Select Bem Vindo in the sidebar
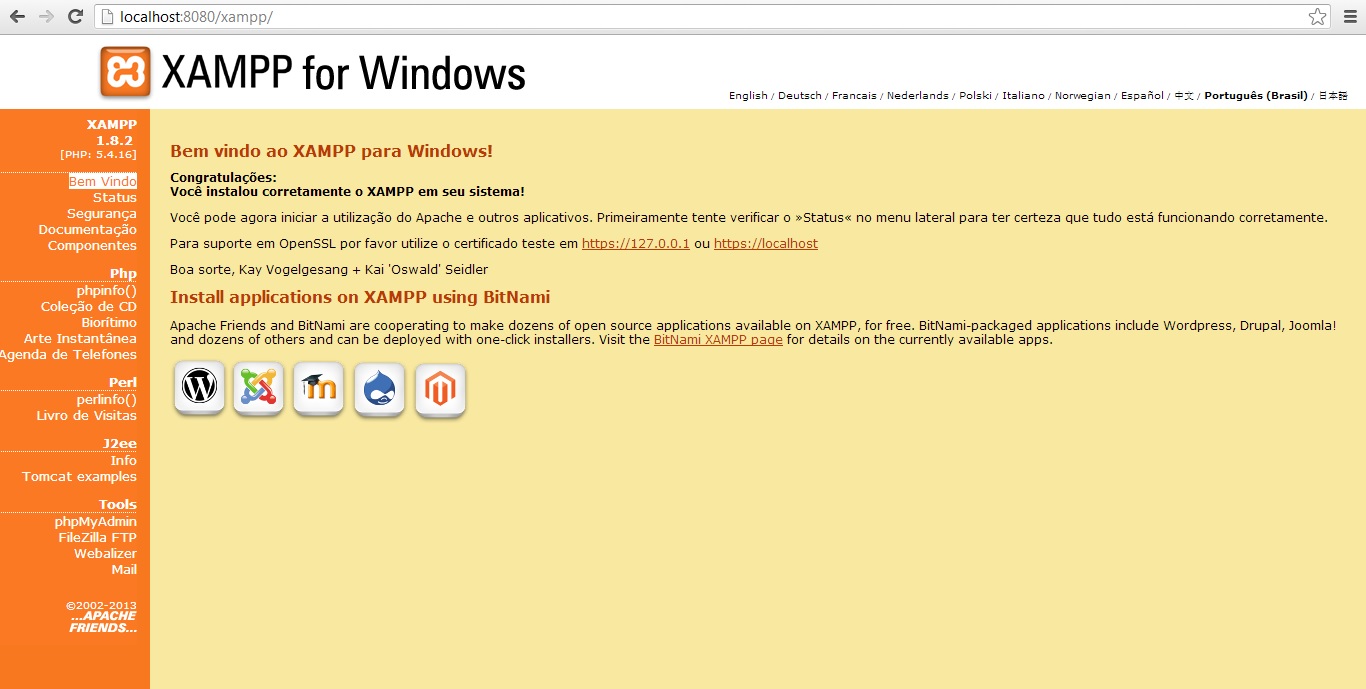 103,182
